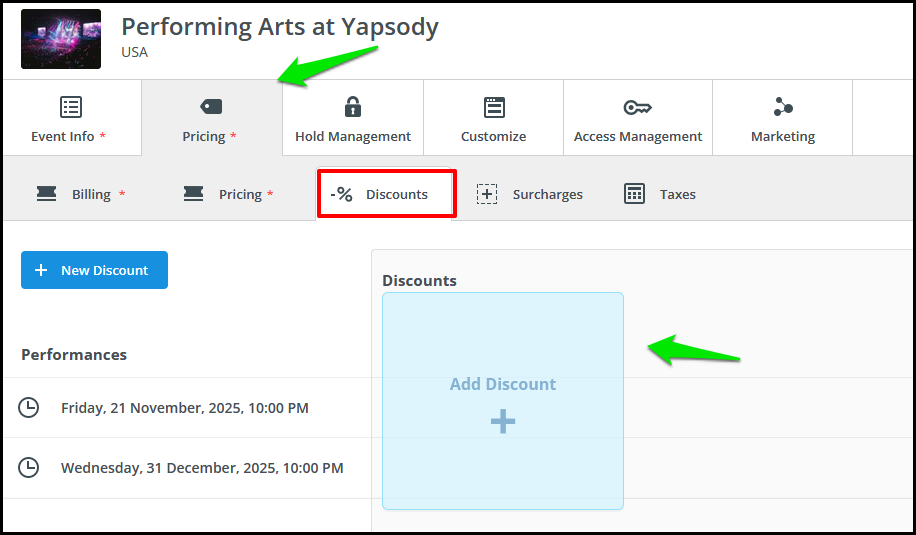Click the New Discount button
Image resolution: width=916 pixels, height=535 pixels.
[x=94, y=270]
